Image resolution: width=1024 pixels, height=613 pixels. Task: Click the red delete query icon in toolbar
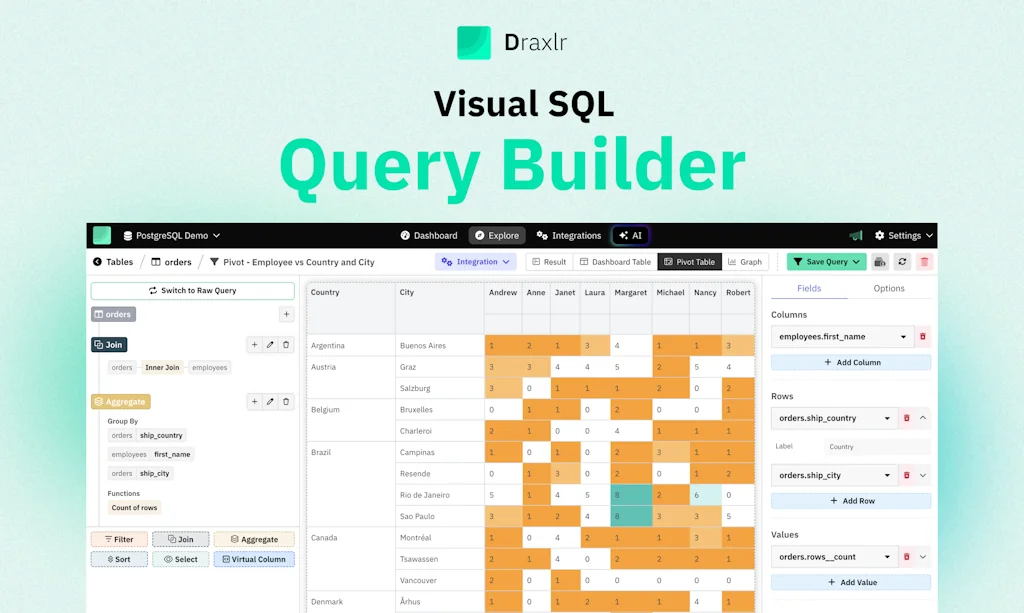[x=924, y=262]
